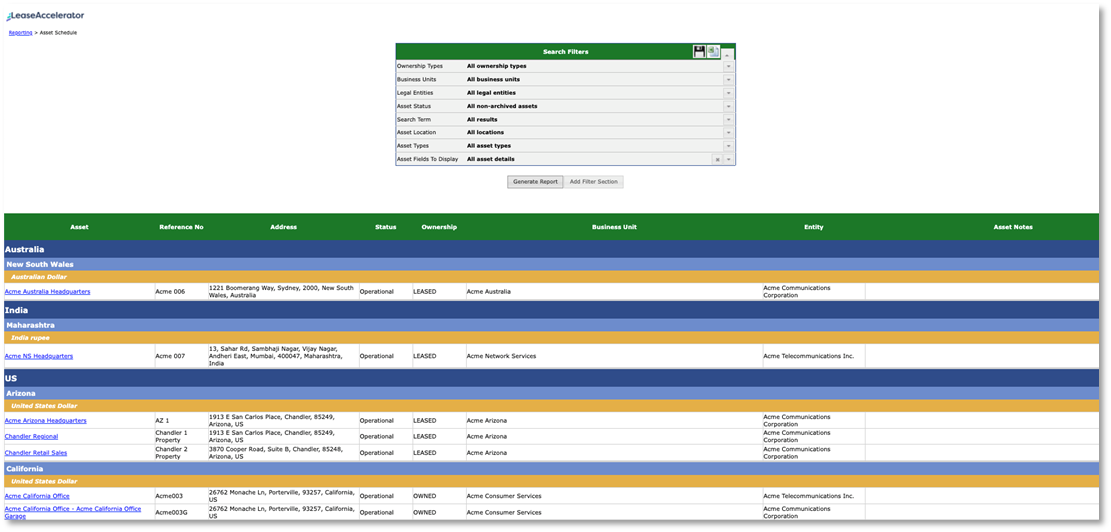The width and height of the screenshot is (1111, 532).
Task: Click the Add Filter Section button
Action: click(x=594, y=182)
